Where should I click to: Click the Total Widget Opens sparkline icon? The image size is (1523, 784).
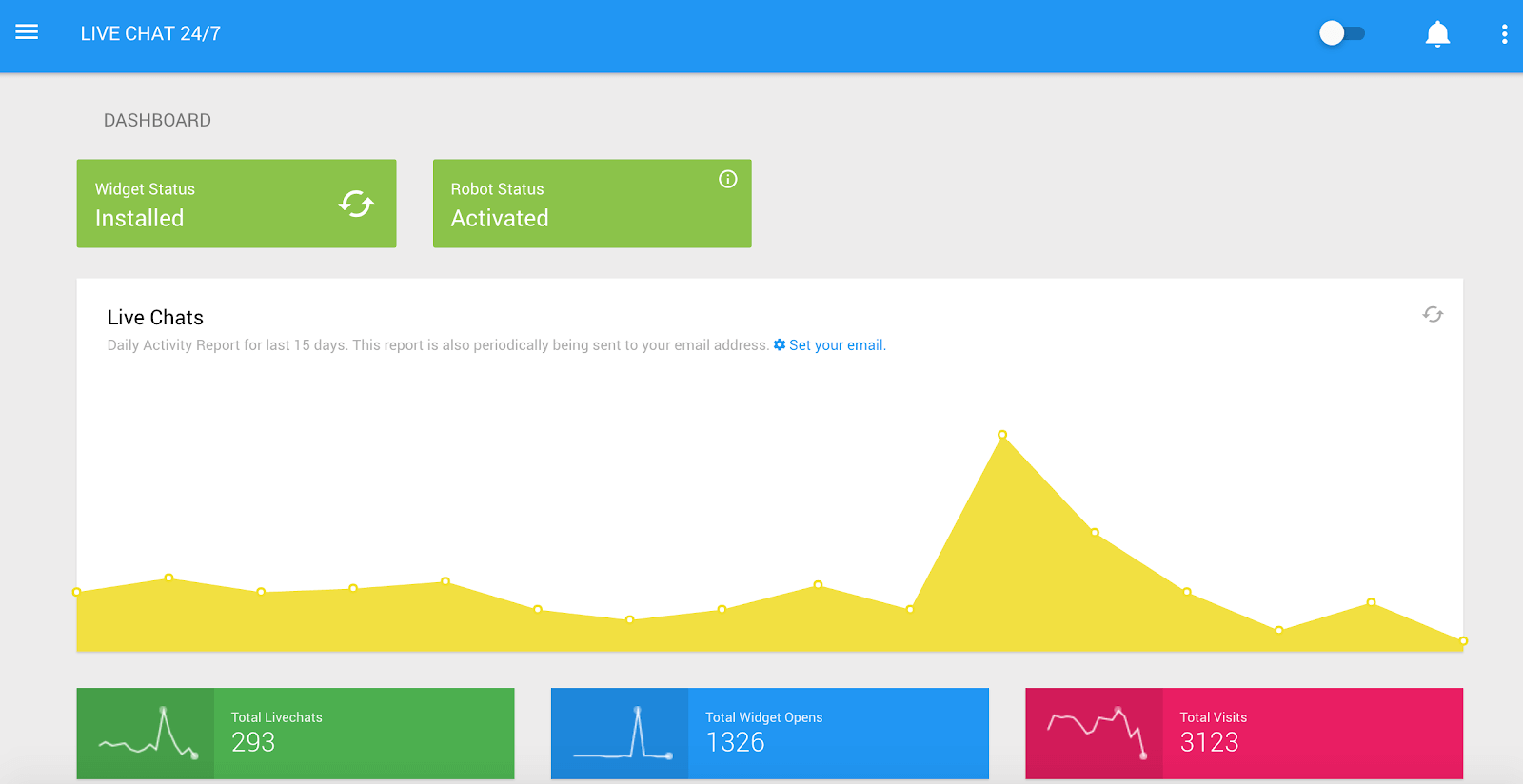(x=620, y=734)
